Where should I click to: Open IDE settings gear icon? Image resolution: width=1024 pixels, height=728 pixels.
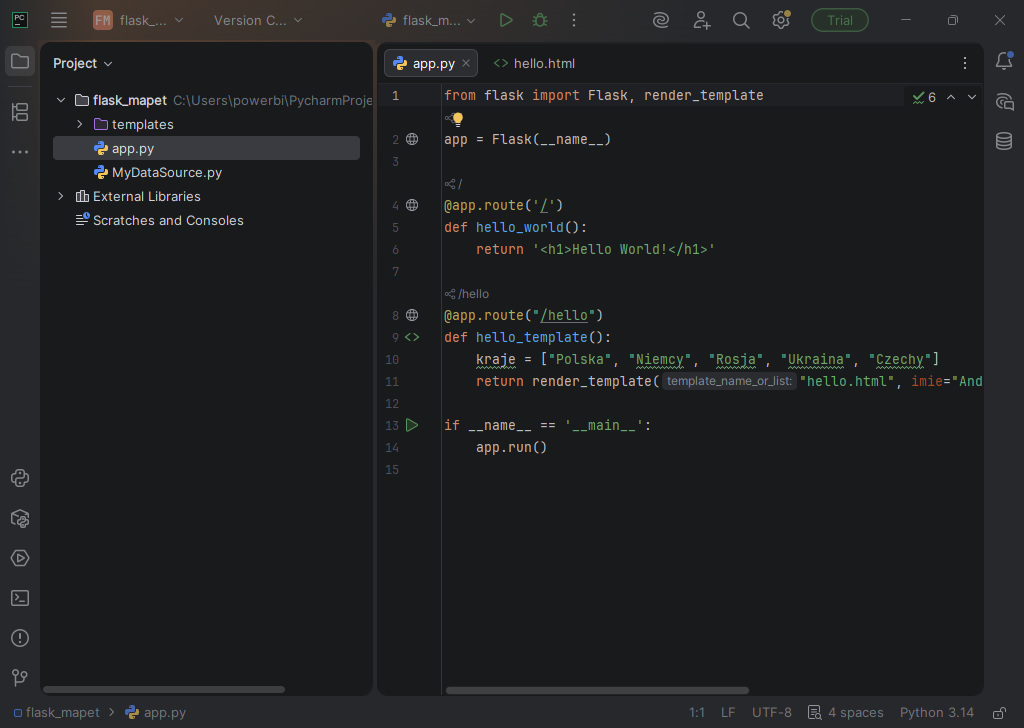(781, 20)
